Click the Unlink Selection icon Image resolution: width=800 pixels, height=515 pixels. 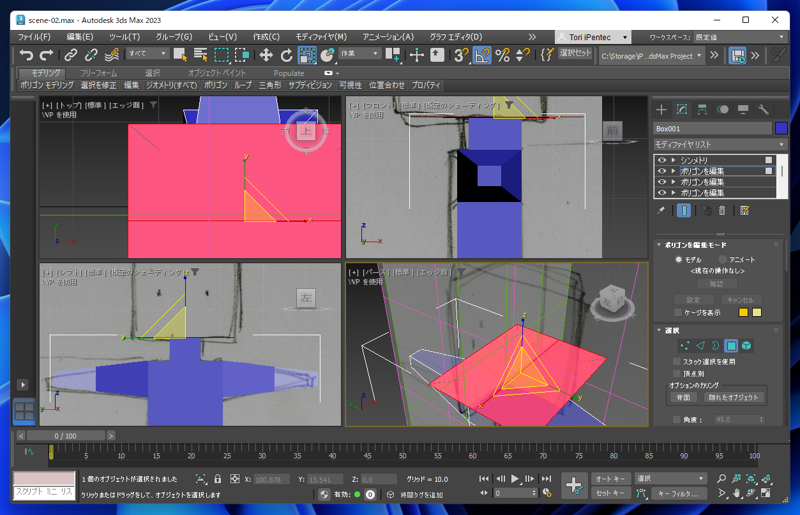click(x=91, y=55)
